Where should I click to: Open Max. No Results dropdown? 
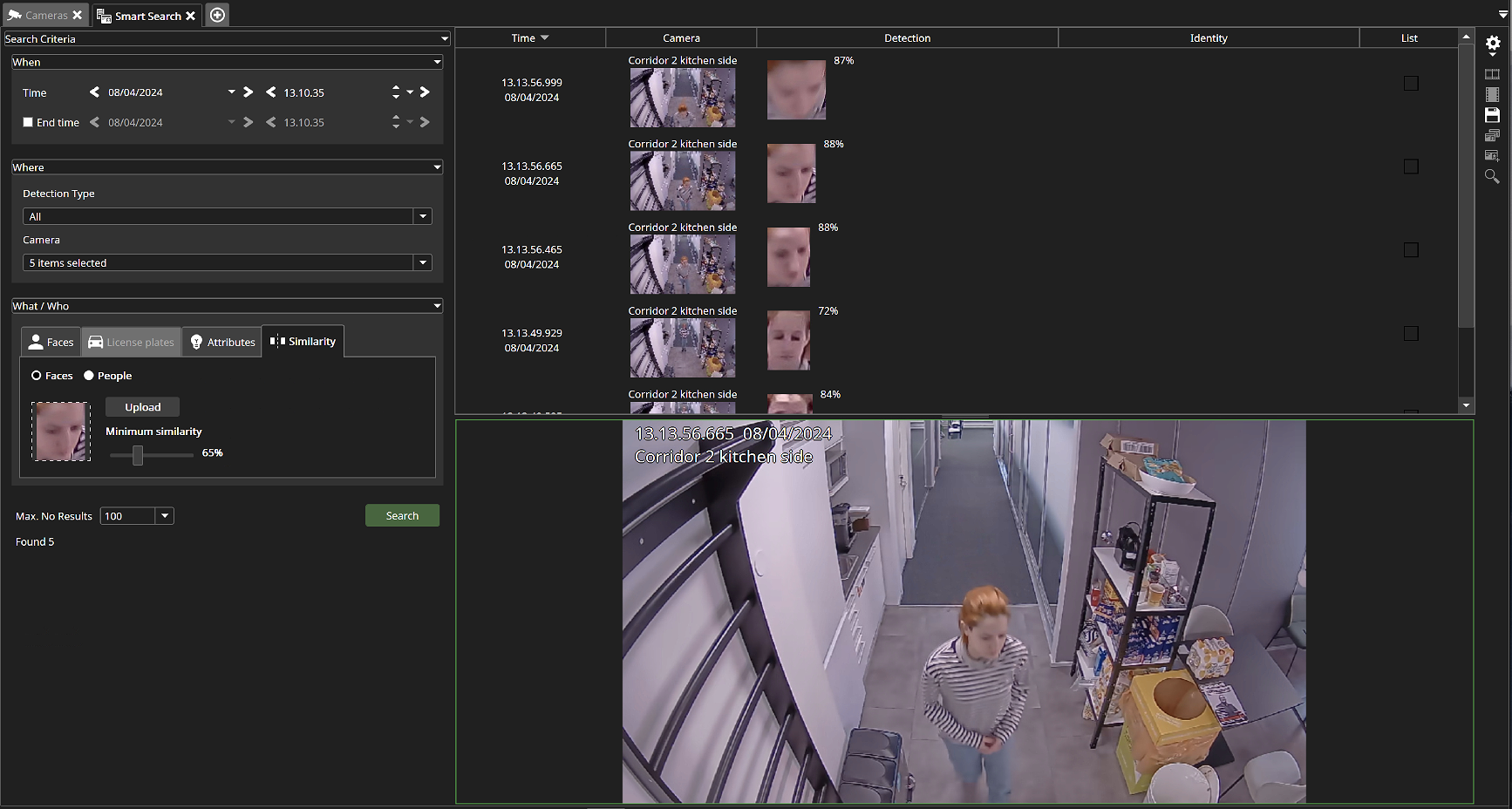click(x=165, y=516)
